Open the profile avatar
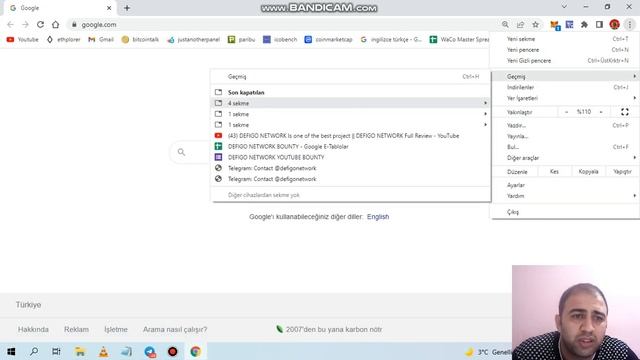640x360 pixels. [614, 24]
